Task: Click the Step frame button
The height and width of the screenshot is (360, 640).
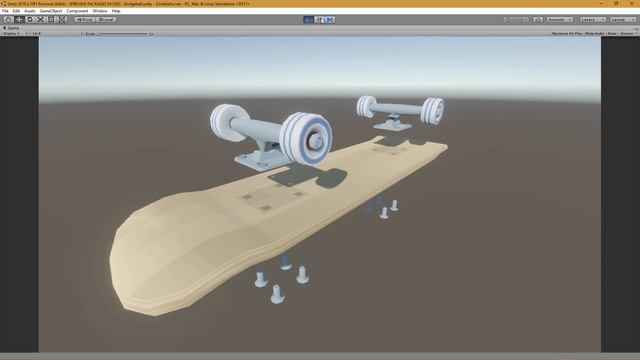Action: (330, 20)
